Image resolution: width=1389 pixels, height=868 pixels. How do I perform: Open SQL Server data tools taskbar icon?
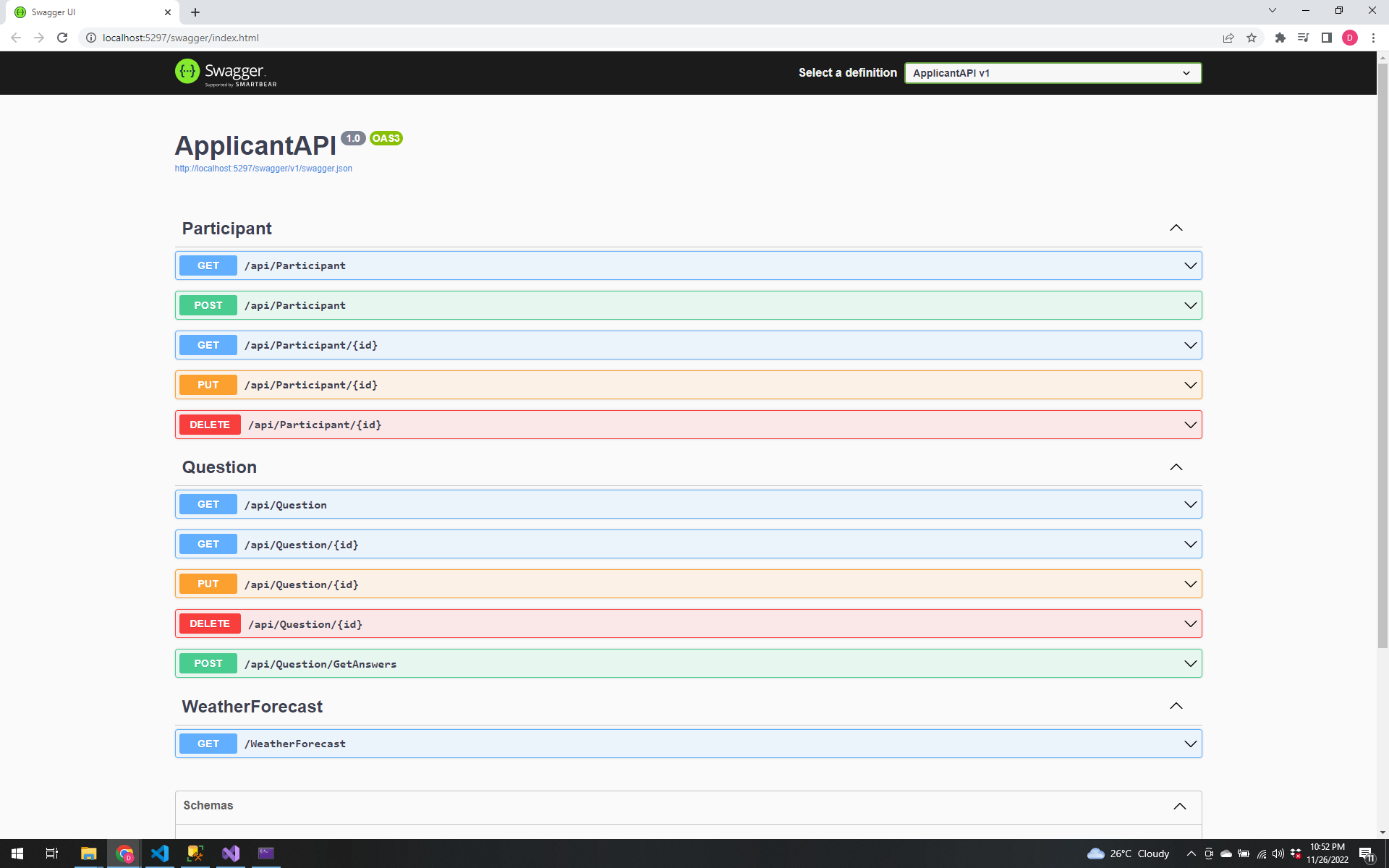(x=195, y=854)
